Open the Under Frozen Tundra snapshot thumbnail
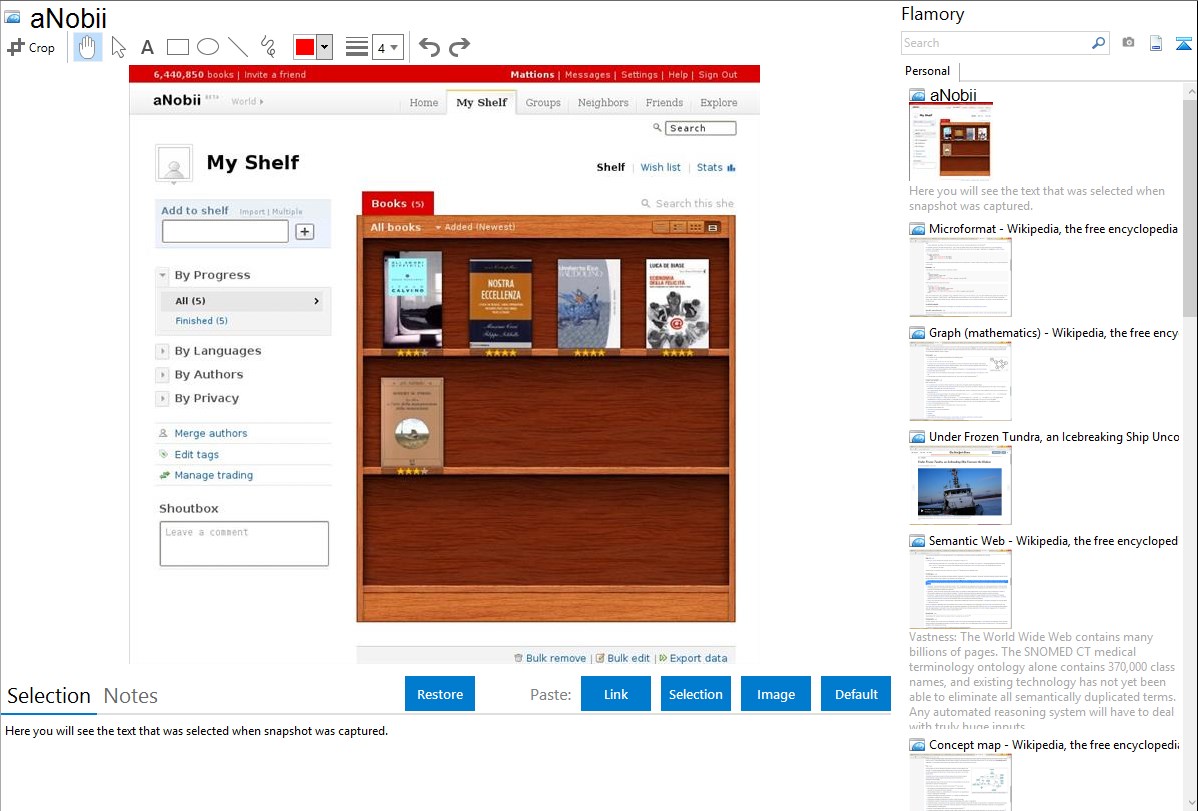This screenshot has height=811, width=1198. point(960,485)
